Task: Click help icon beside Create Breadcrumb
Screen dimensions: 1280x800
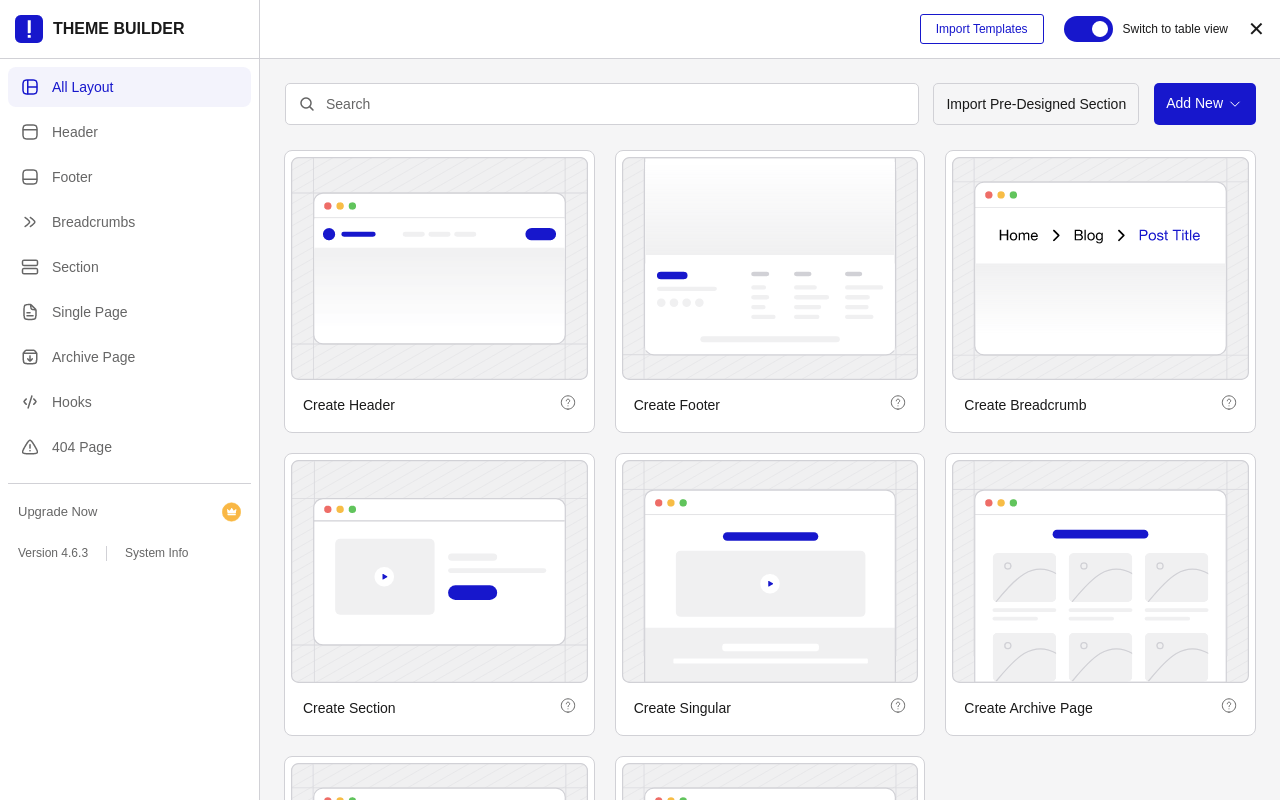Action: coord(1229,402)
